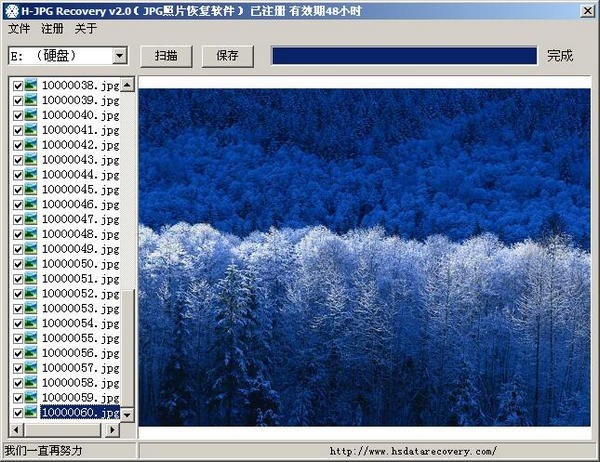Uncheck the 10000040.jpg checkbox
The width and height of the screenshot is (600, 462).
click(x=18, y=115)
